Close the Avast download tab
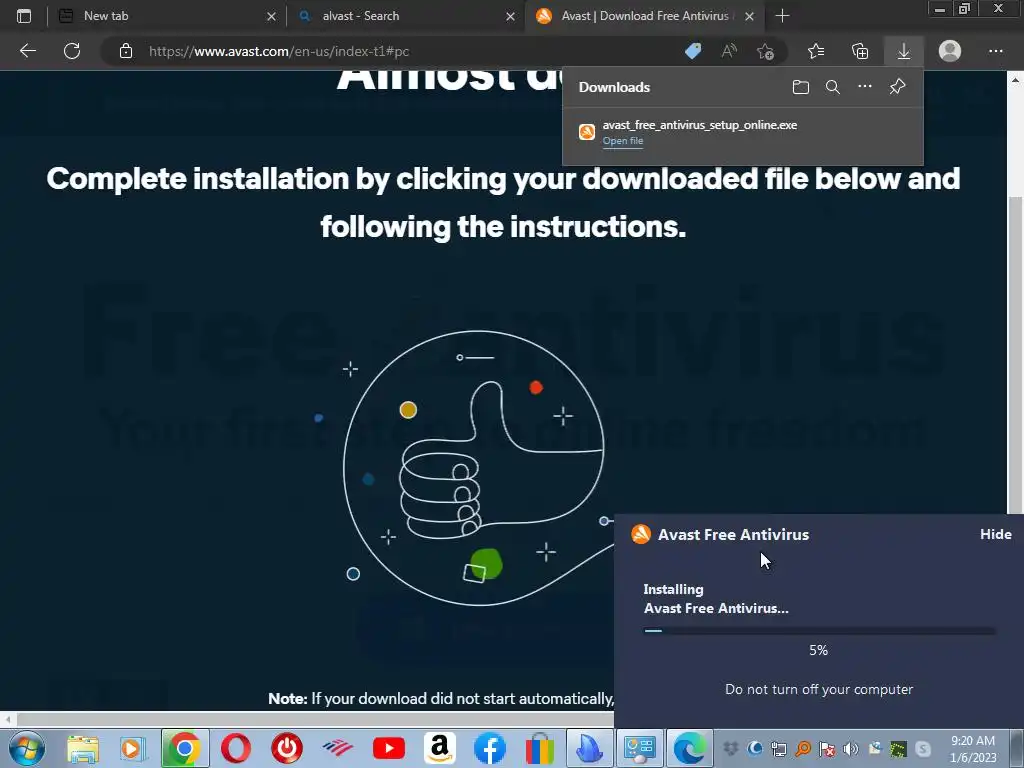Viewport: 1024px width, 768px height. tap(750, 16)
